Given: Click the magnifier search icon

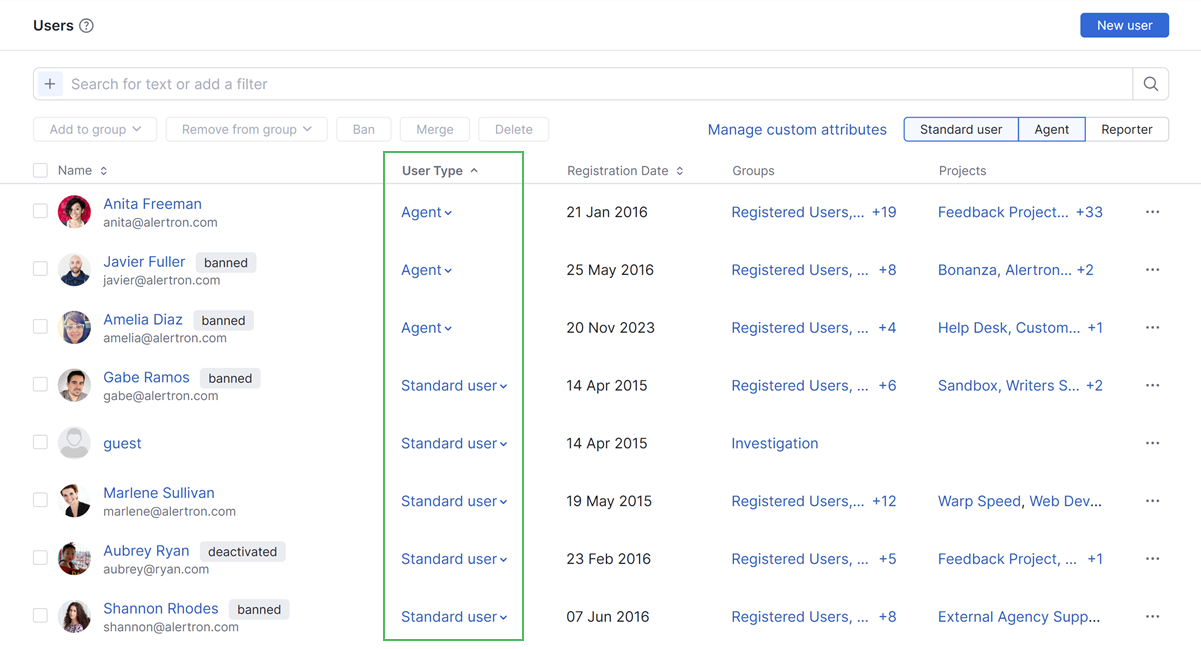Looking at the screenshot, I should (x=1150, y=84).
